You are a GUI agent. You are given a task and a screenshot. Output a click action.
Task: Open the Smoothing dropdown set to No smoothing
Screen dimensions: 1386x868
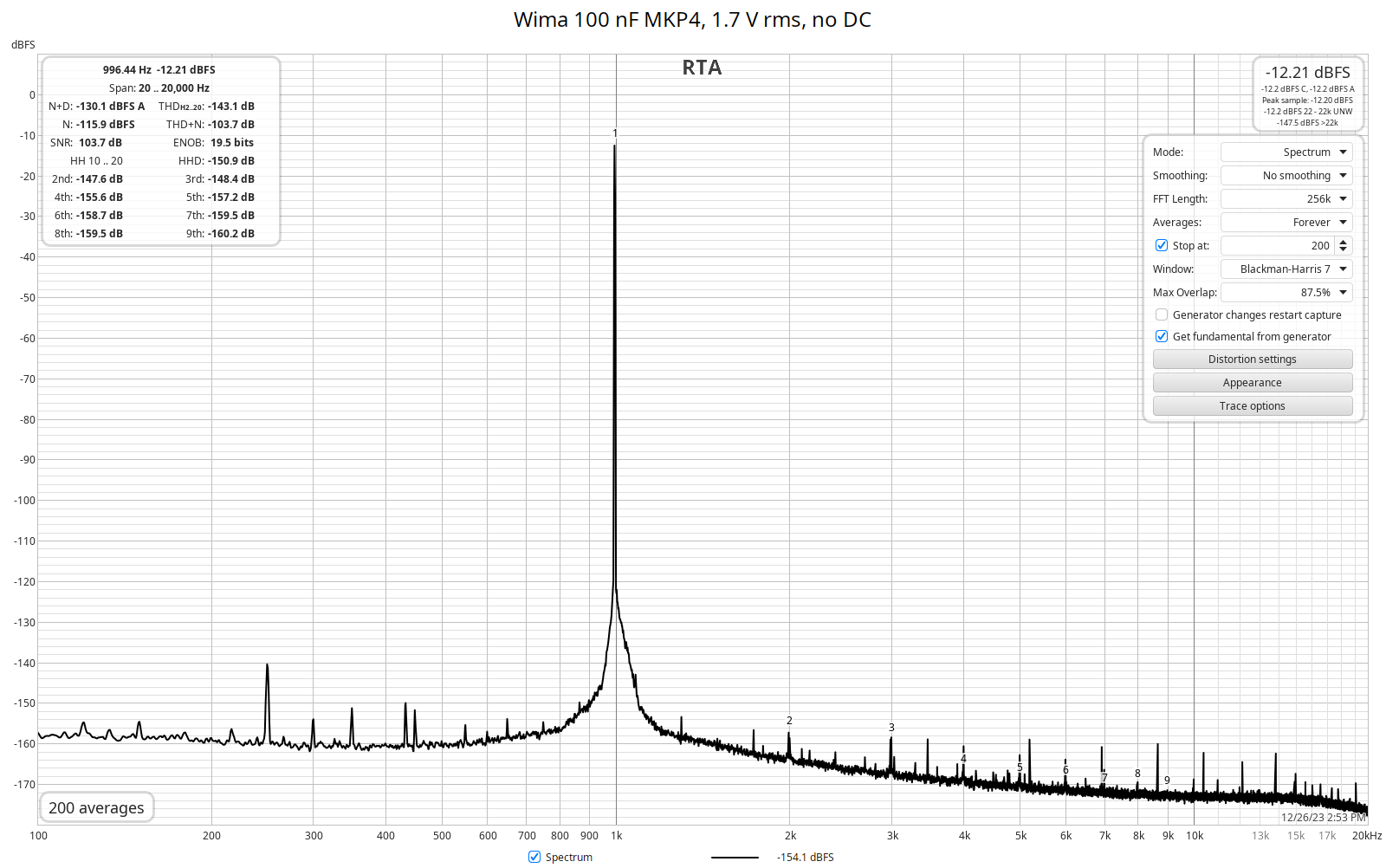coord(1286,175)
